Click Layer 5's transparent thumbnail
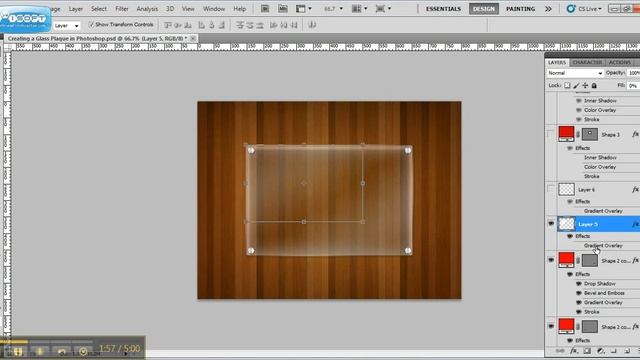 click(567, 224)
